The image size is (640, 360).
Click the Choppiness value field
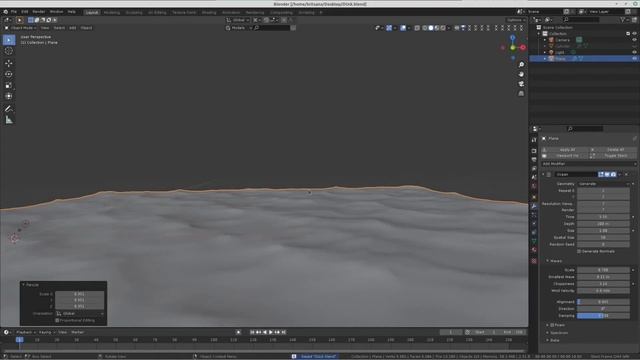pos(603,284)
